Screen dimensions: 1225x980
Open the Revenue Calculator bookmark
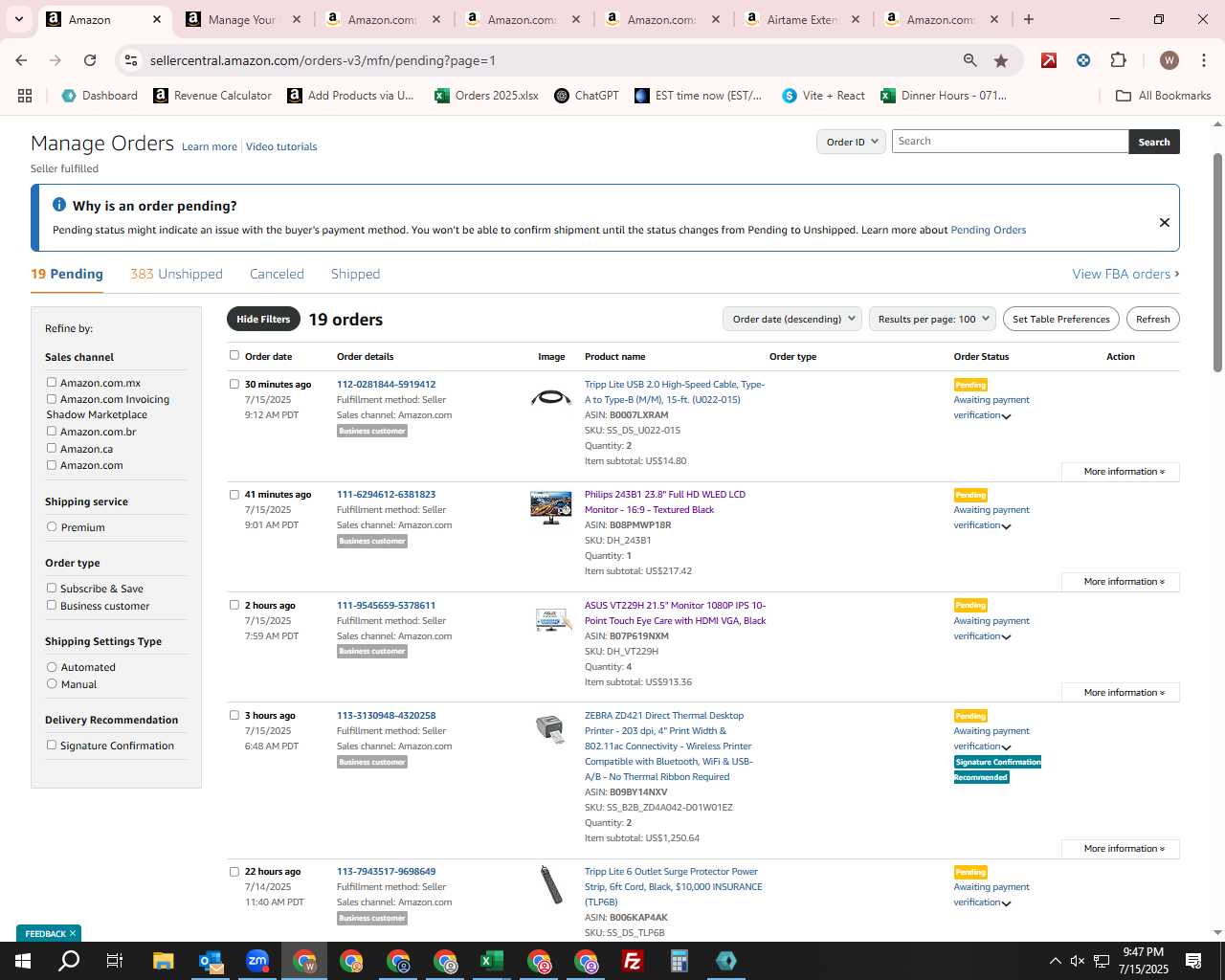(212, 96)
